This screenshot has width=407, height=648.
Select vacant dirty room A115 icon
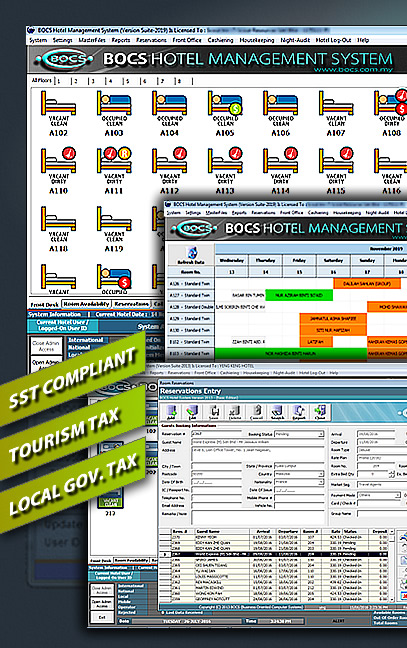[336, 160]
